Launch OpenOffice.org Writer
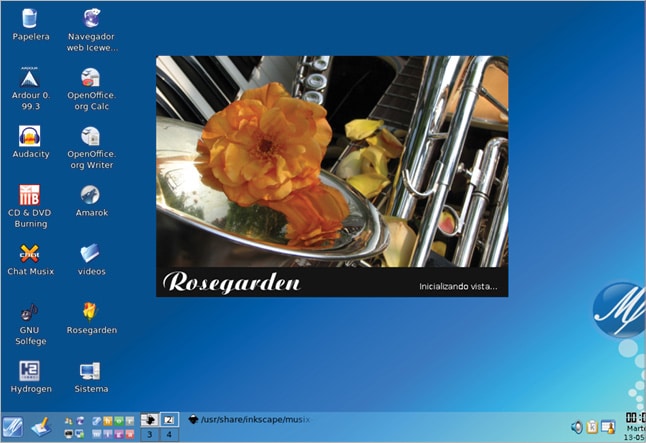Image resolution: width=646 pixels, height=443 pixels. click(91, 148)
